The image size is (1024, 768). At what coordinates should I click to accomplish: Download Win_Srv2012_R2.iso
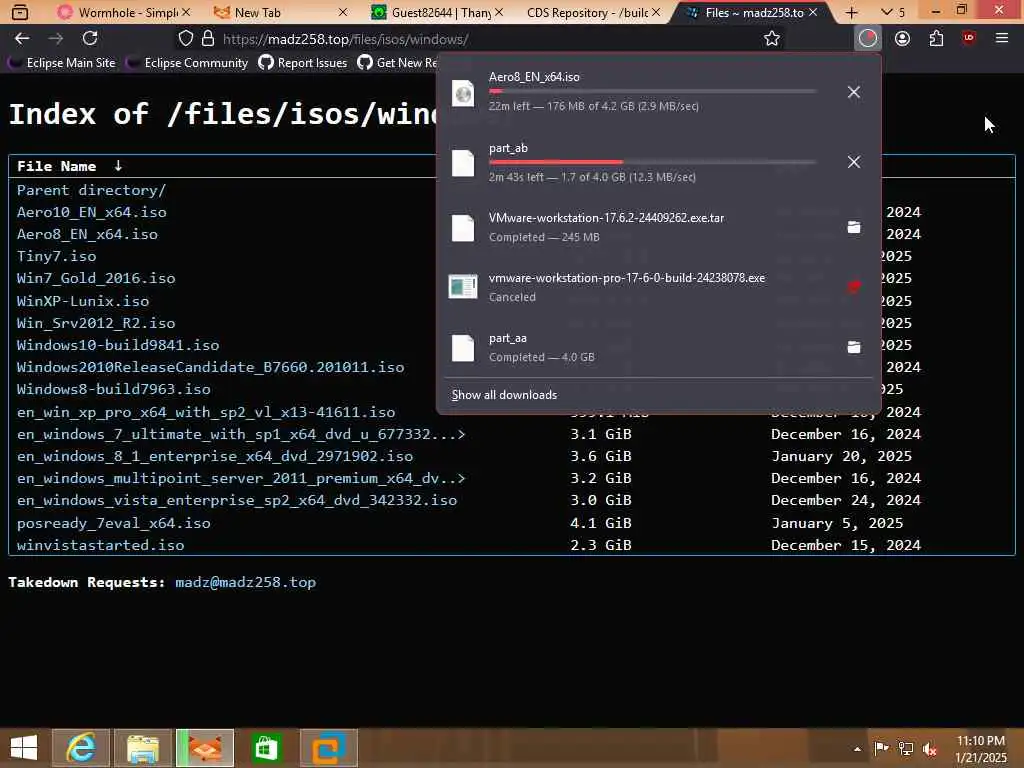pyautogui.click(x=96, y=323)
